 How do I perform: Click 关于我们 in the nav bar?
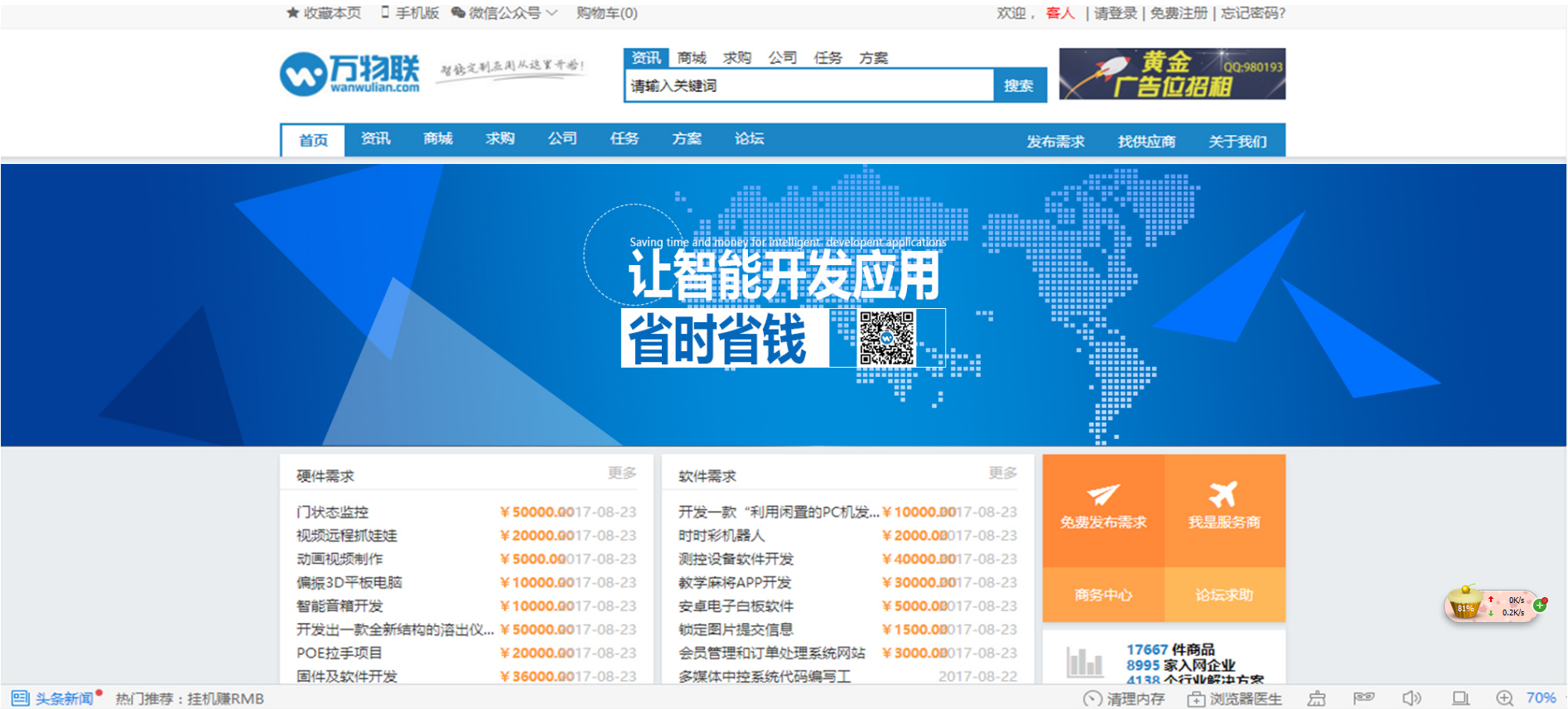coord(1238,141)
